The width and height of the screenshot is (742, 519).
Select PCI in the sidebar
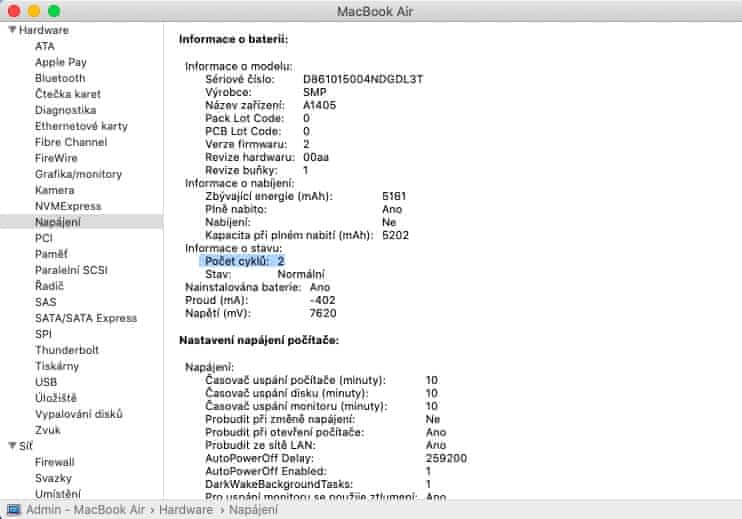point(44,238)
